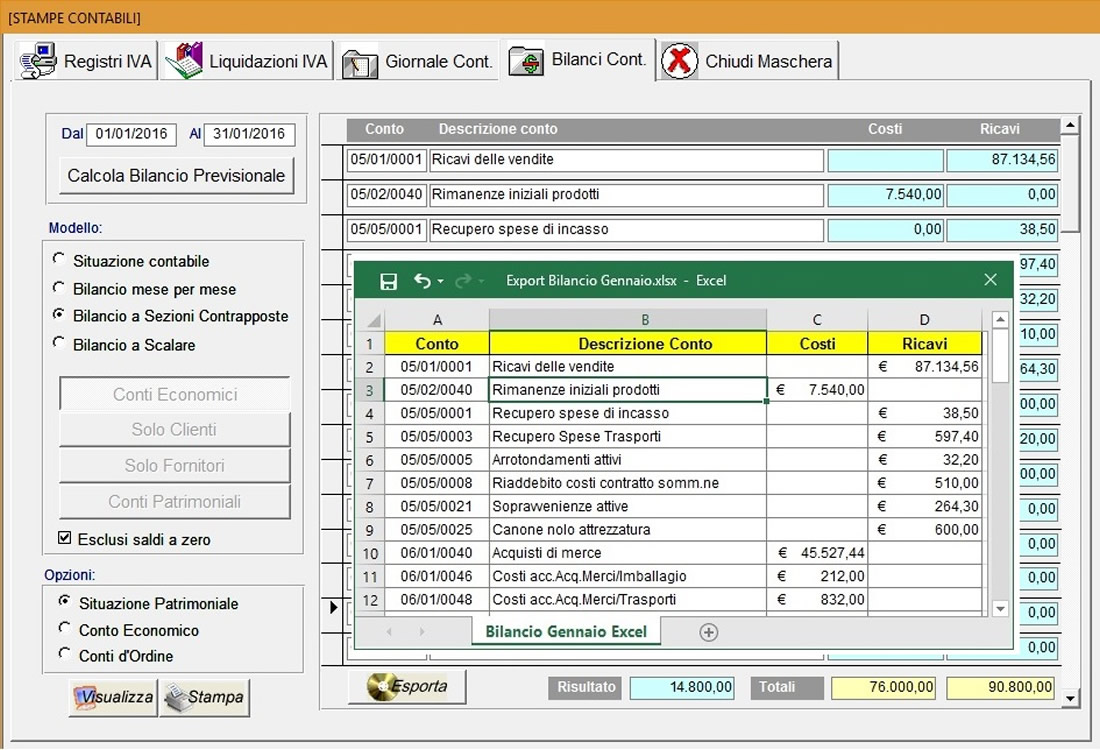Click the Bilanci Cont. folder icon
Image resolution: width=1100 pixels, height=750 pixels.
click(526, 61)
